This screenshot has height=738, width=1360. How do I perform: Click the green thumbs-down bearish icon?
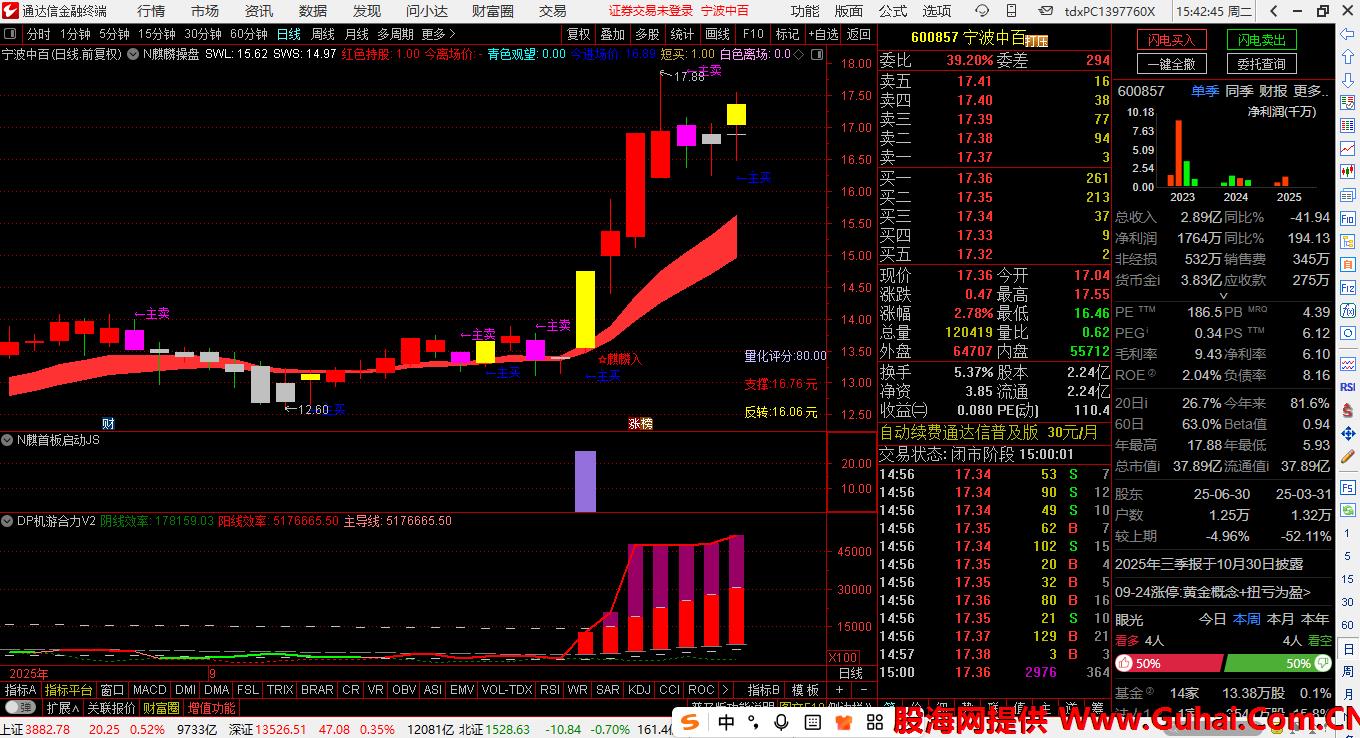tap(1323, 663)
